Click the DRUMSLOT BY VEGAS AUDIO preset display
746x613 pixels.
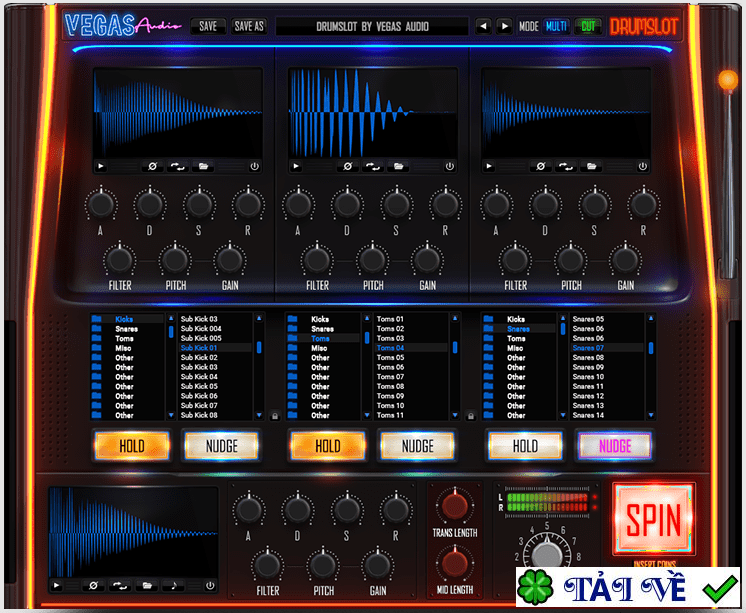(x=372, y=27)
